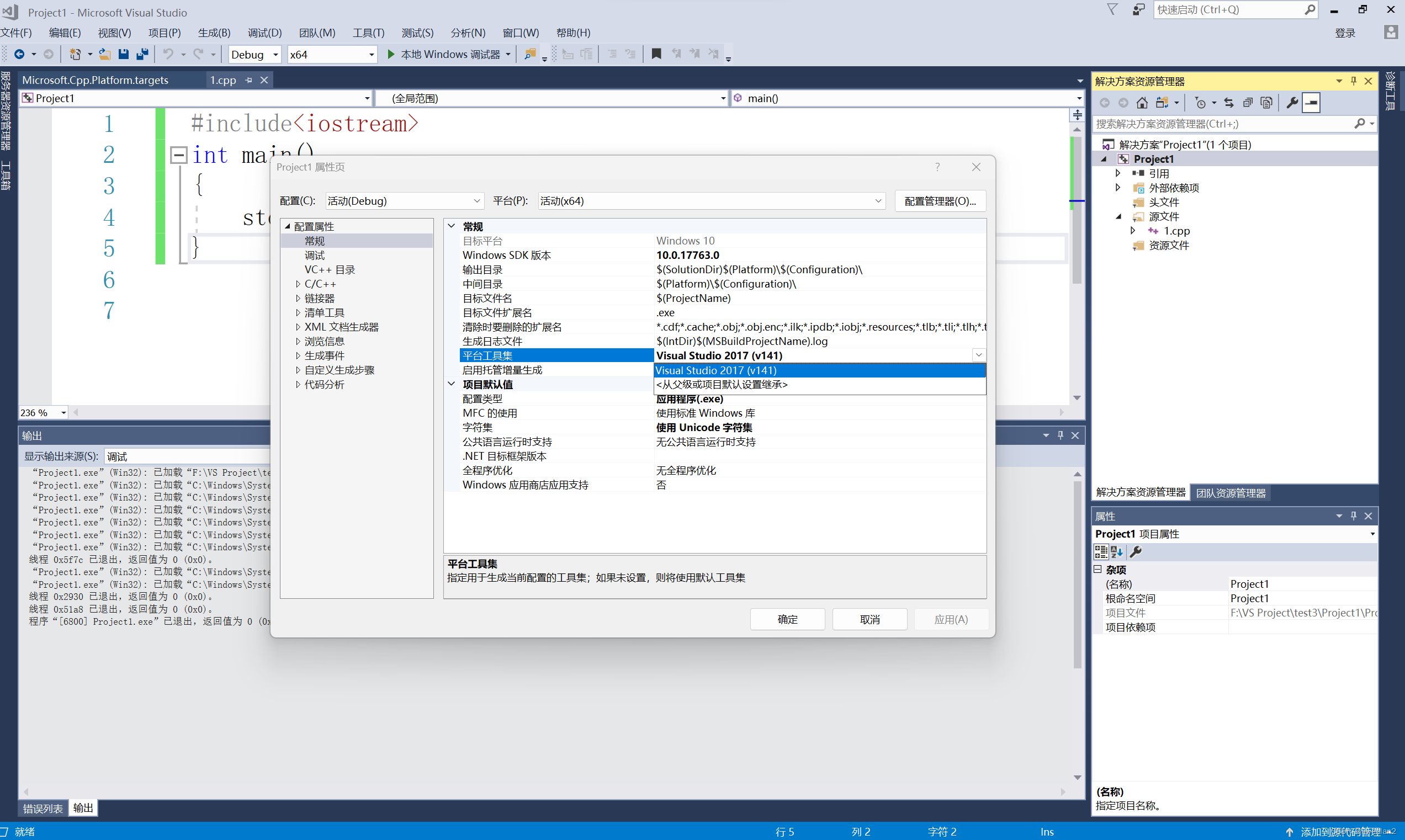The width and height of the screenshot is (1405, 840).
Task: Open the 调试(D) menu
Action: tap(264, 33)
